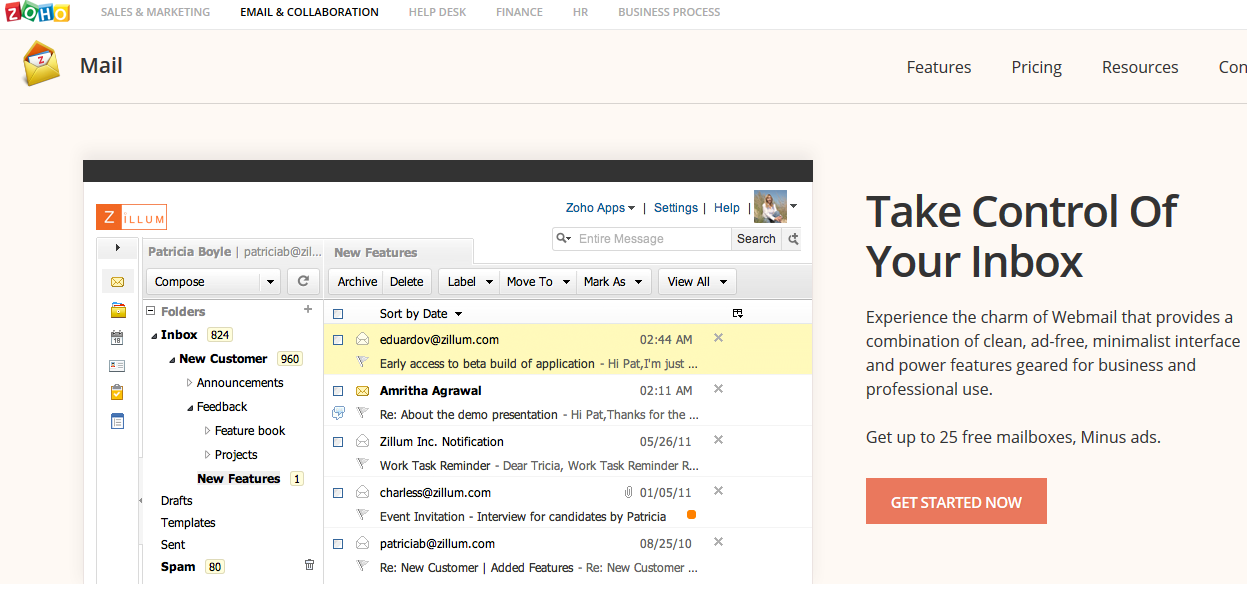Expand the Feature book folder
The width and height of the screenshot is (1247, 610).
208,431
